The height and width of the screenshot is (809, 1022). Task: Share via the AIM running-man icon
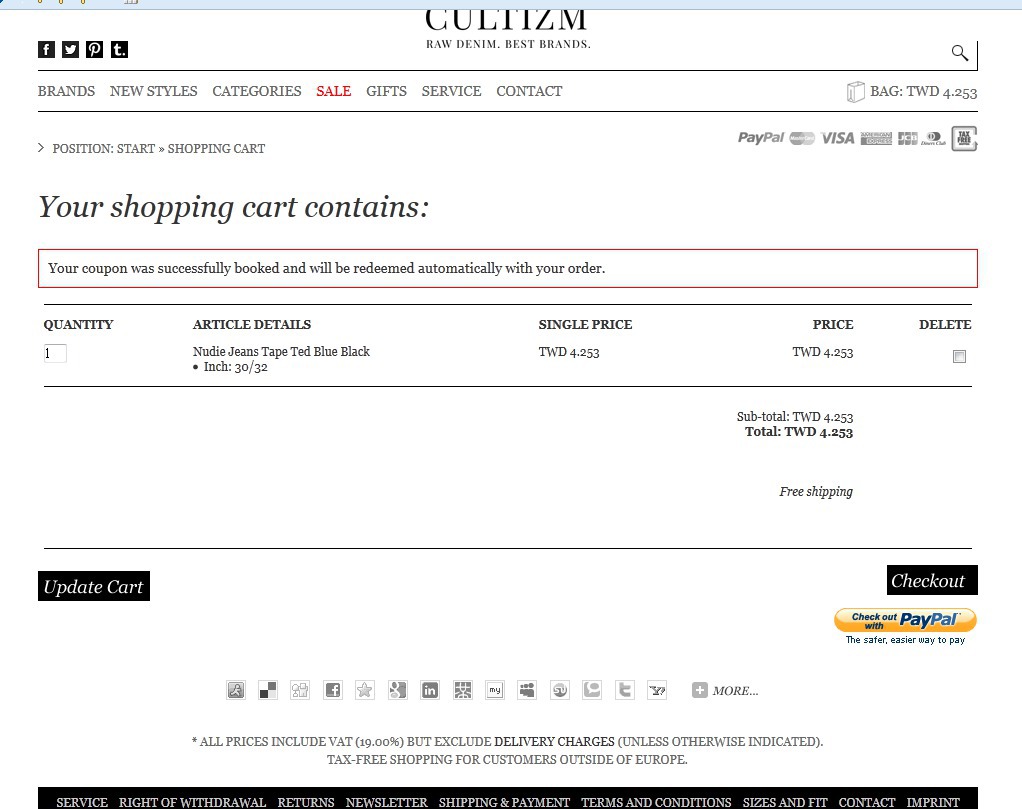point(236,690)
